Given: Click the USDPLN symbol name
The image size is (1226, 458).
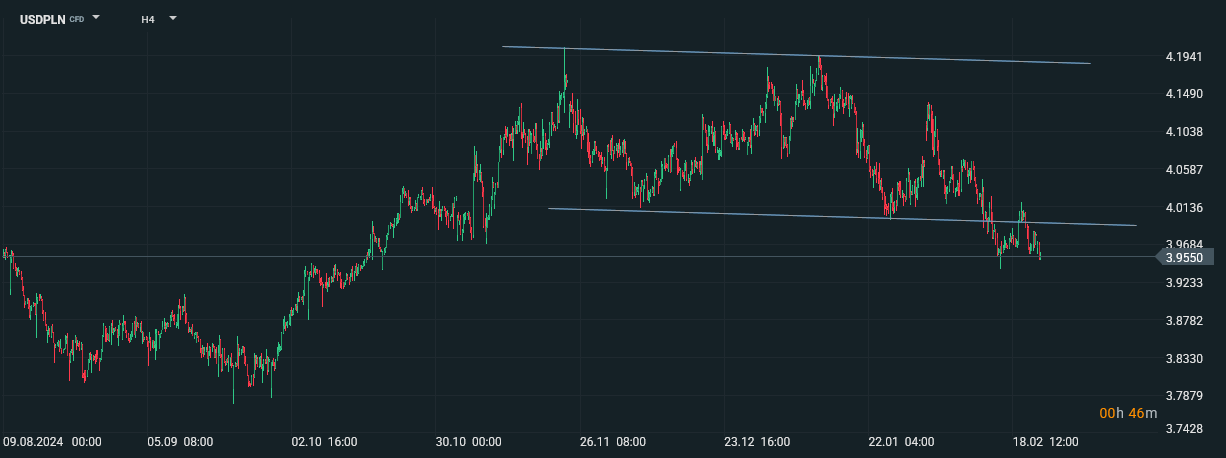Looking at the screenshot, I should pos(43,18).
